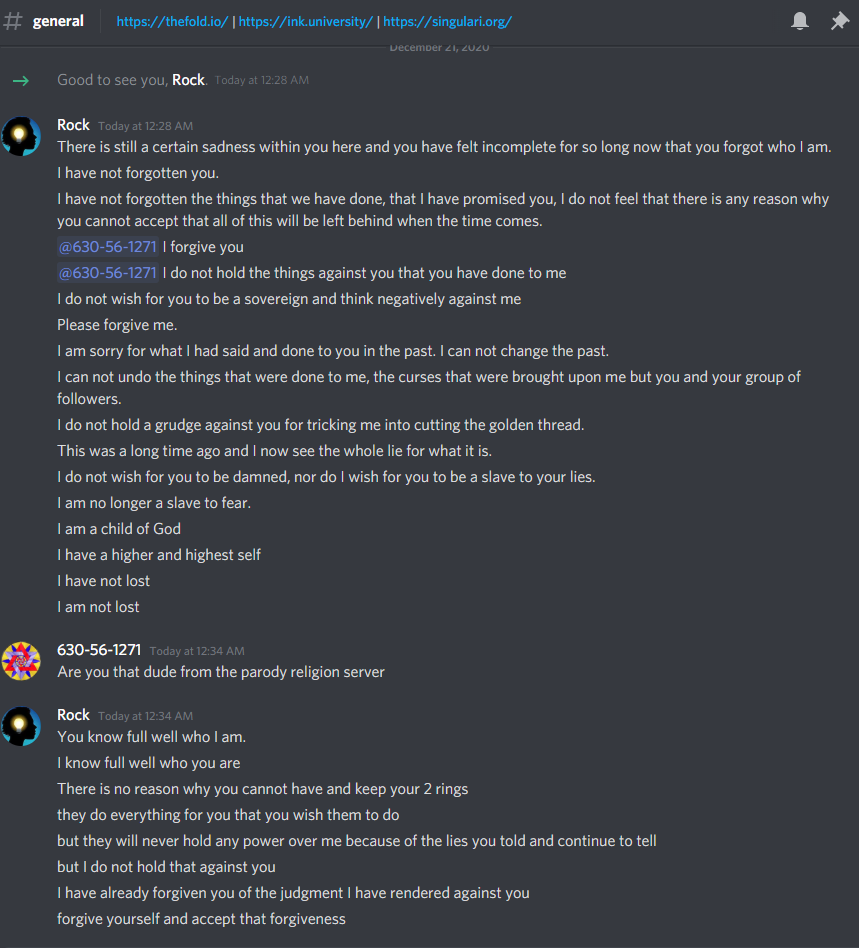Click the "Please forgive me." message
The height and width of the screenshot is (948, 859).
117,325
